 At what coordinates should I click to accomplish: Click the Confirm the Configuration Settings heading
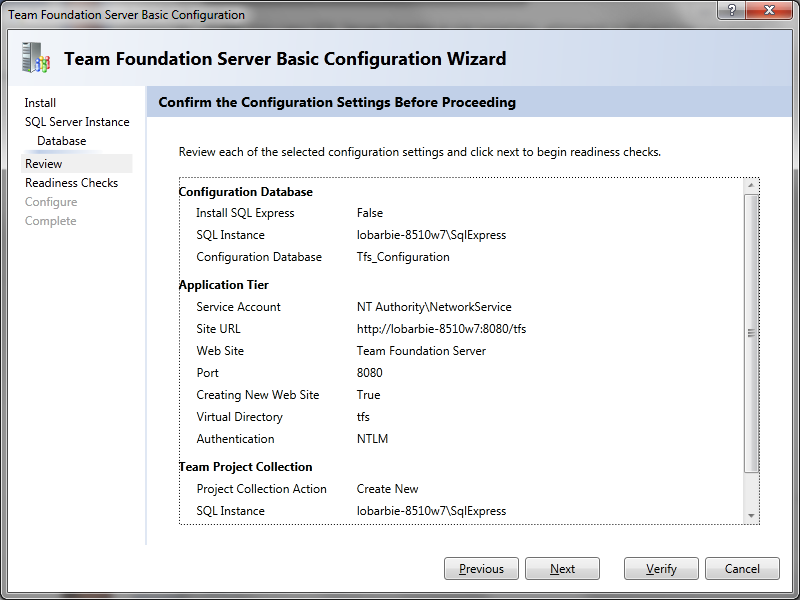[337, 102]
